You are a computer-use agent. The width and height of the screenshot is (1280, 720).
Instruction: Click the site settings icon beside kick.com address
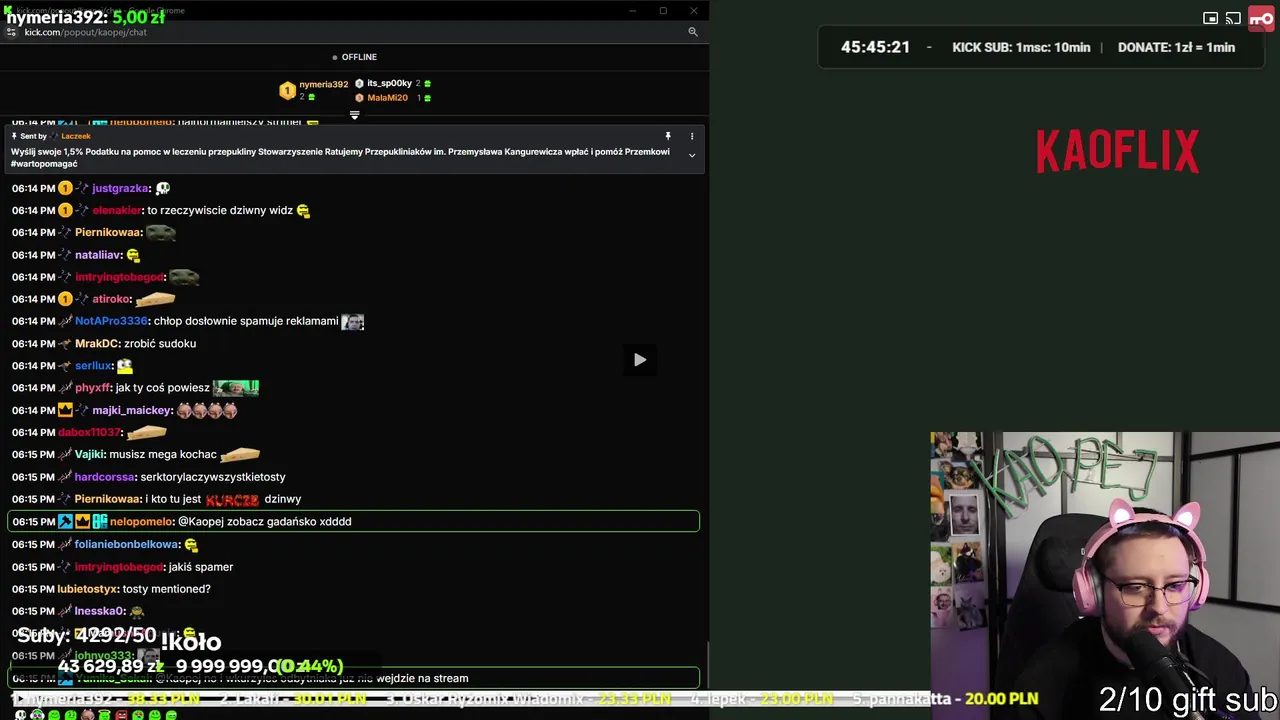12,32
